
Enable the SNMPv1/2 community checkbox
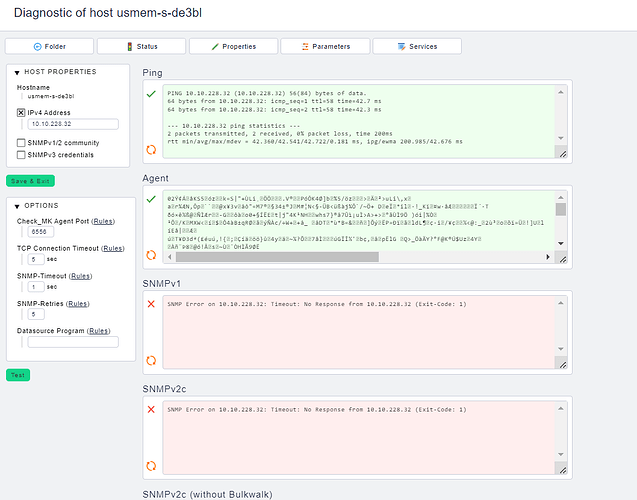(21, 143)
